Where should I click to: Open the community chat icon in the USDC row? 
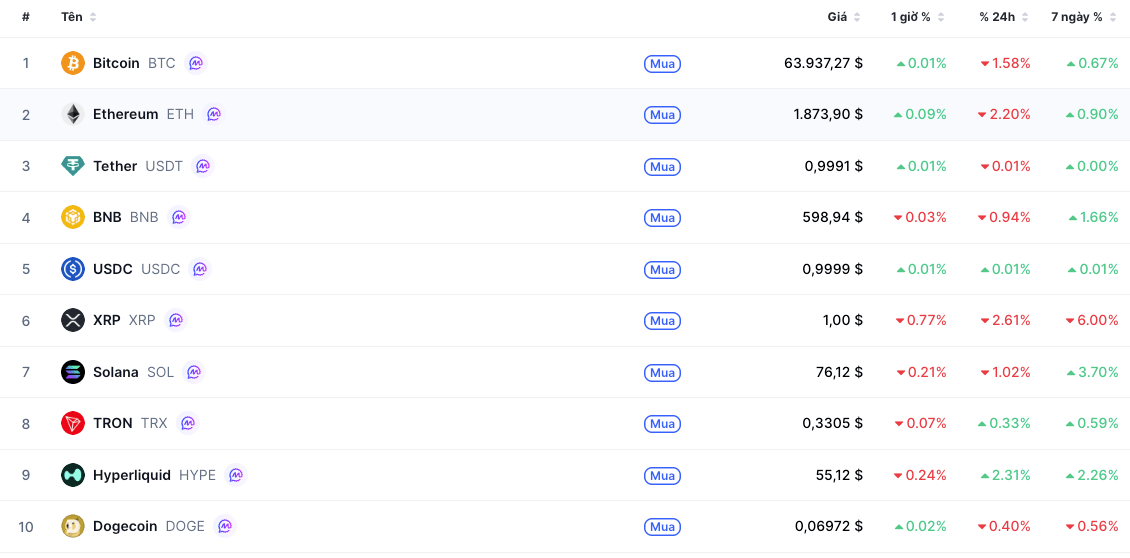coord(200,269)
